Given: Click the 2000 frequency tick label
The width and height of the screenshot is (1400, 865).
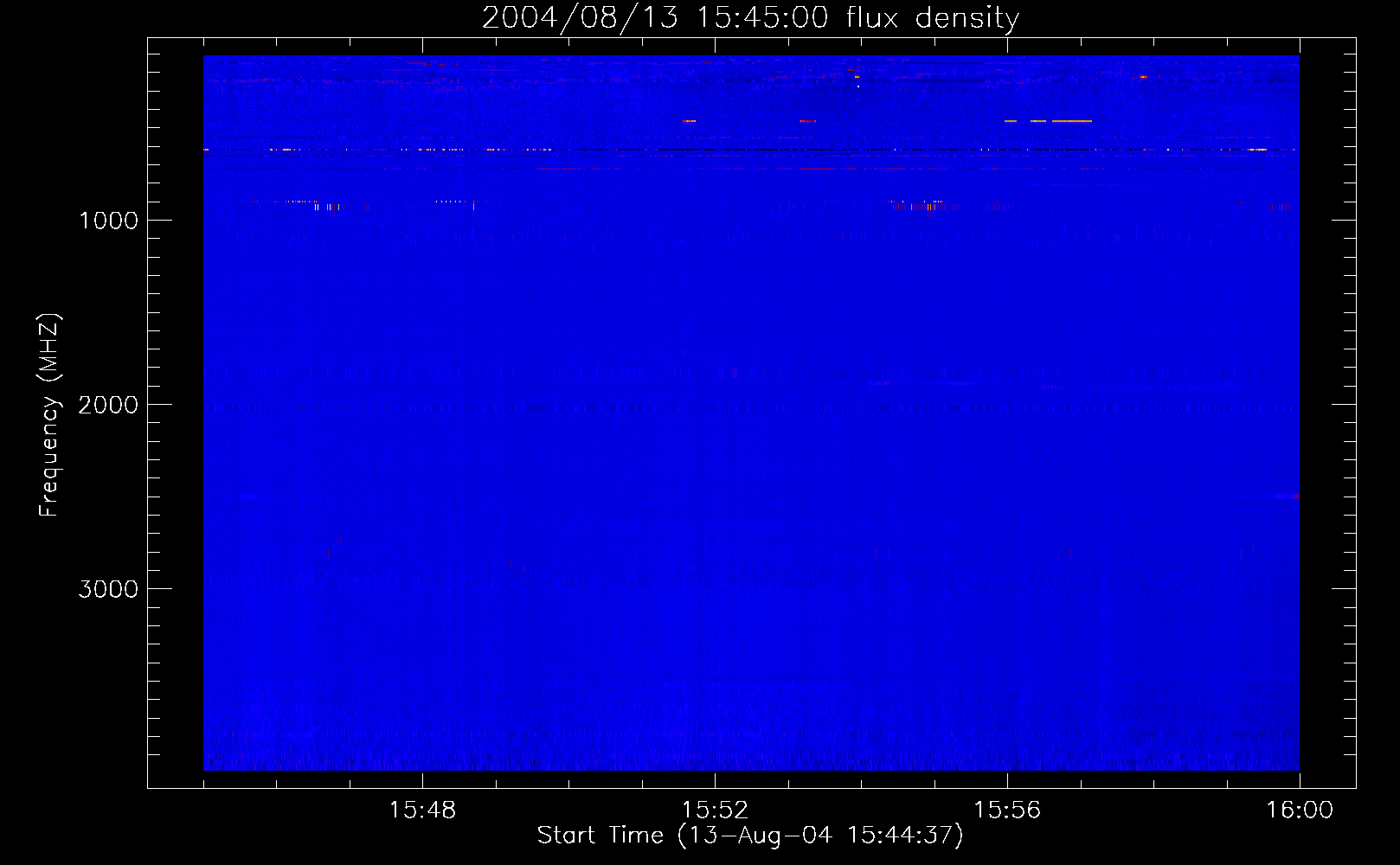Looking at the screenshot, I should tap(108, 405).
